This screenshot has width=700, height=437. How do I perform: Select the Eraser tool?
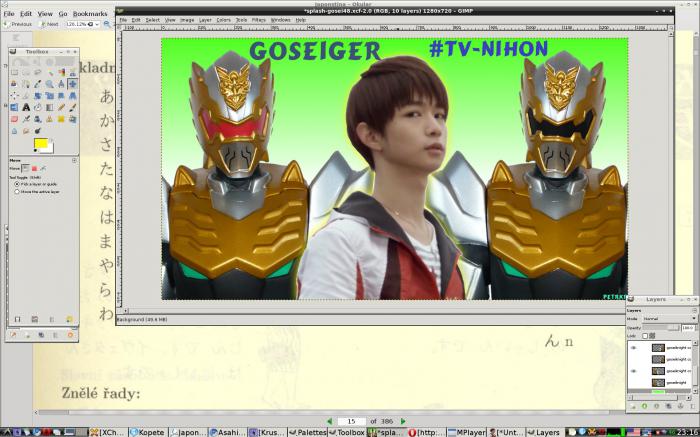pyautogui.click(x=14, y=119)
